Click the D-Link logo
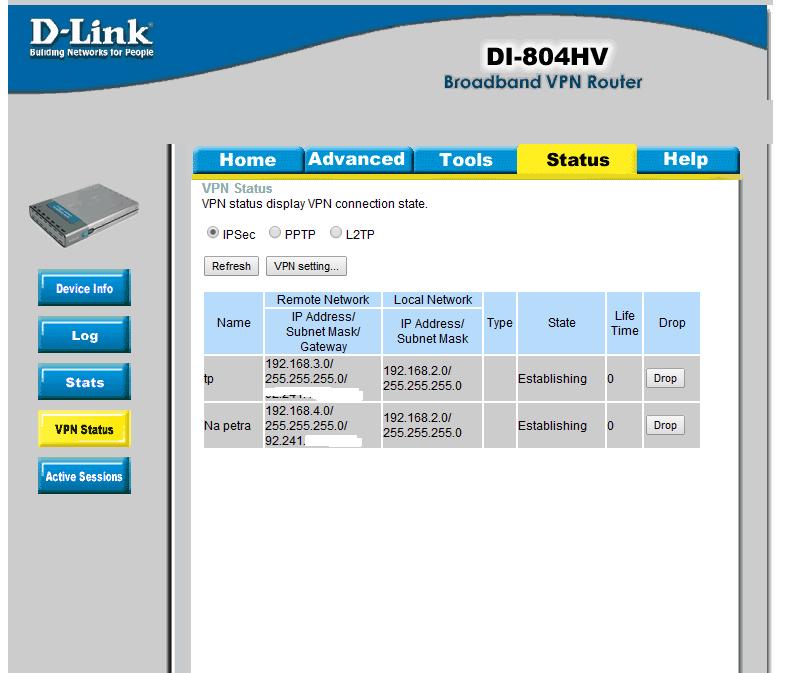The width and height of the screenshot is (792, 673). [91, 38]
